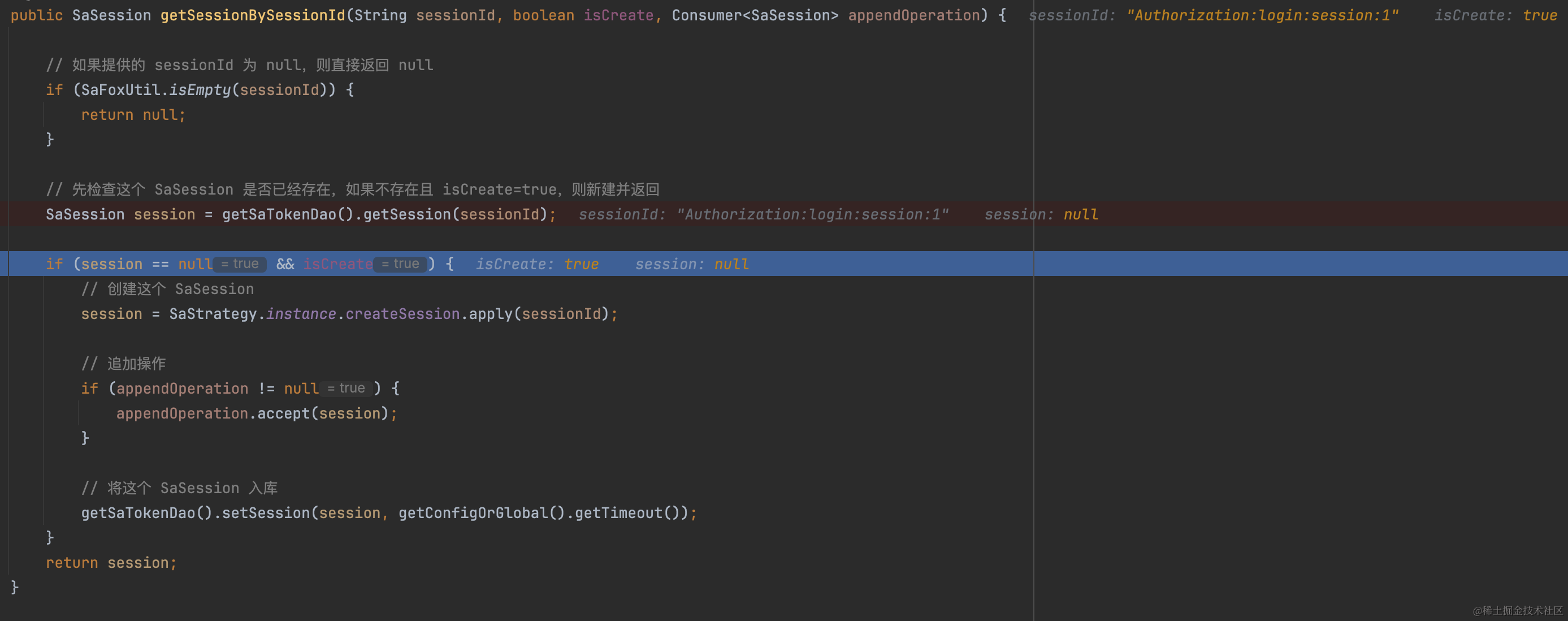Viewport: 1568px width, 621px height.
Task: Click the SaStrategy class name
Action: 213,314
